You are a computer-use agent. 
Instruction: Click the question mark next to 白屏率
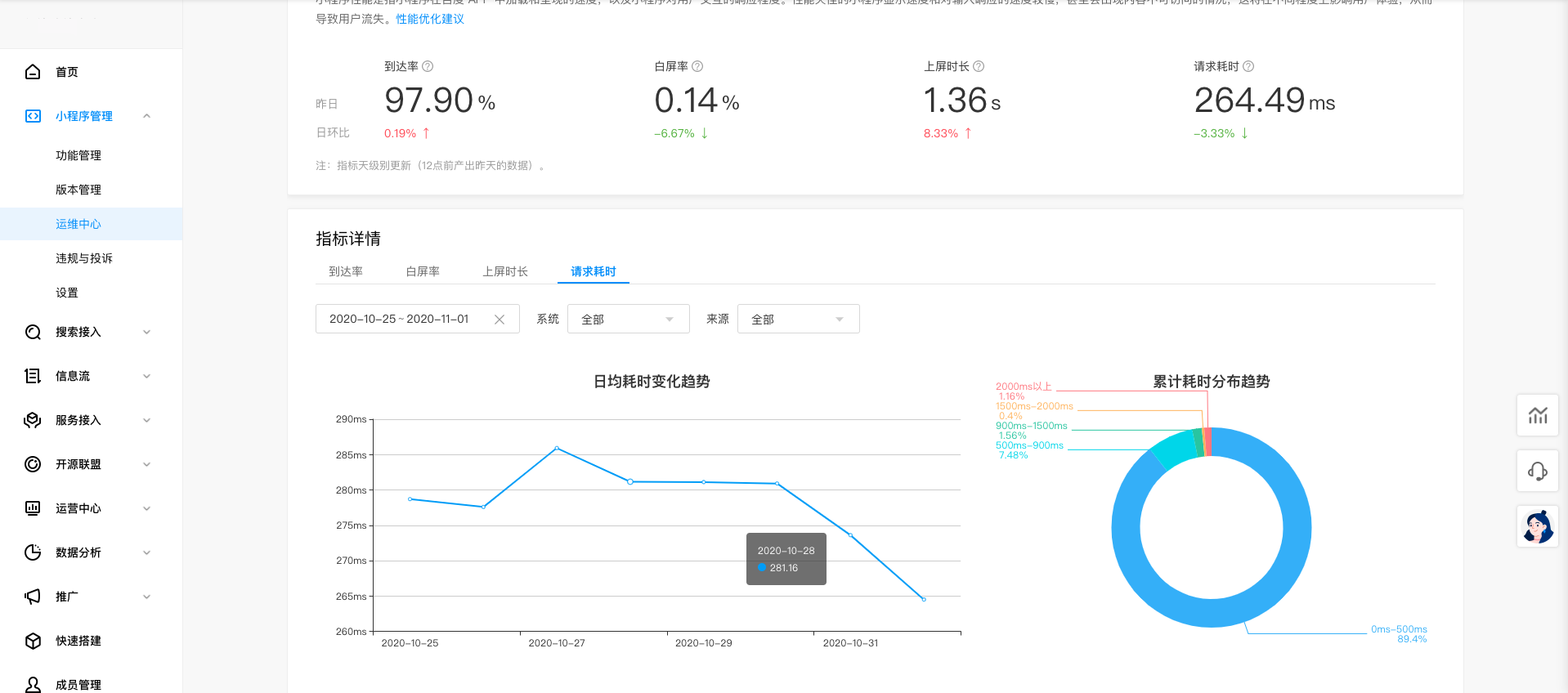click(697, 66)
